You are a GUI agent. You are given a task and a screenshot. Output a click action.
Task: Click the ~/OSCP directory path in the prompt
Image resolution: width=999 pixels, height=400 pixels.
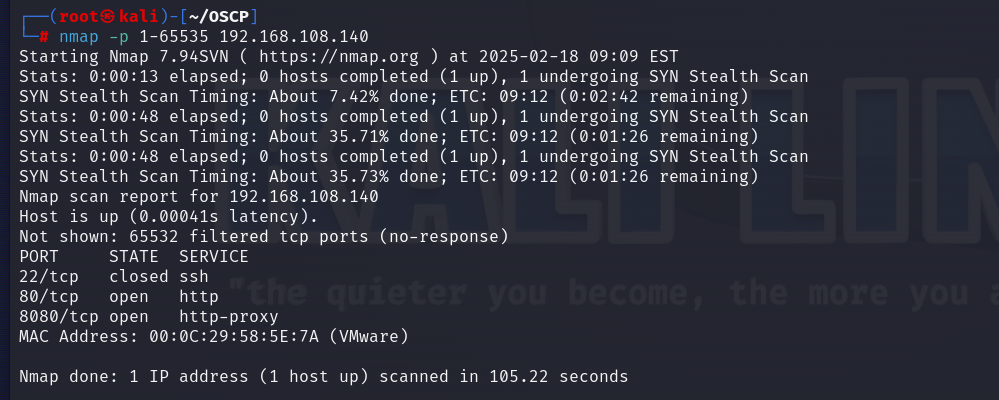(x=217, y=16)
